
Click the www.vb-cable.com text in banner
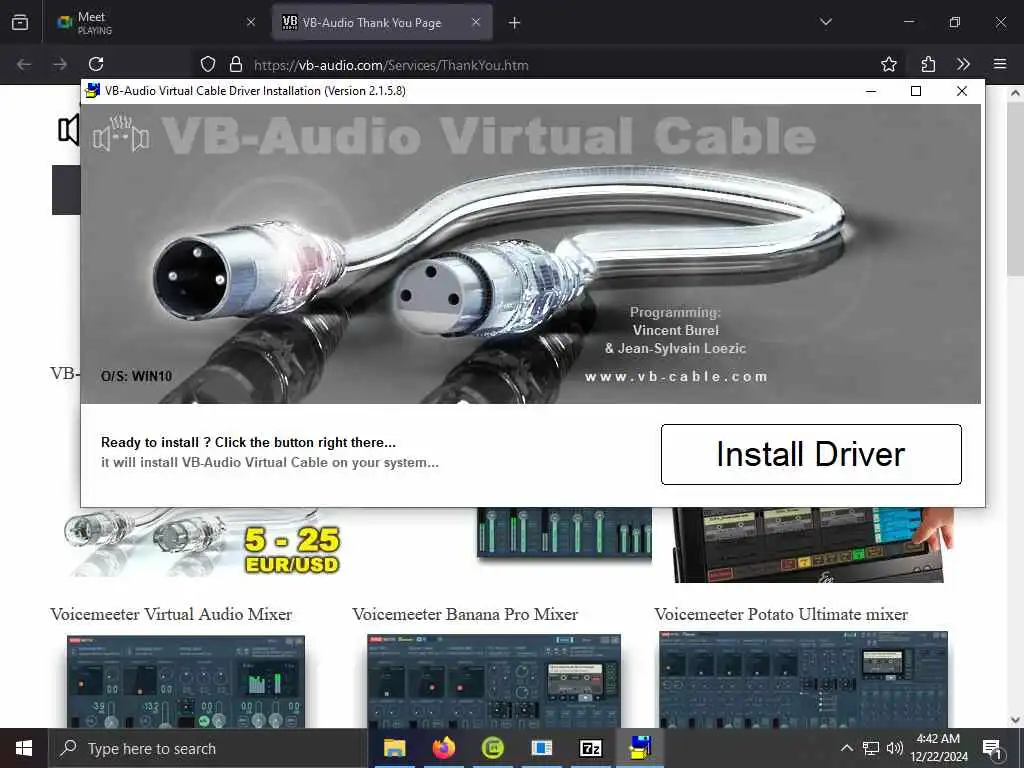click(x=676, y=377)
